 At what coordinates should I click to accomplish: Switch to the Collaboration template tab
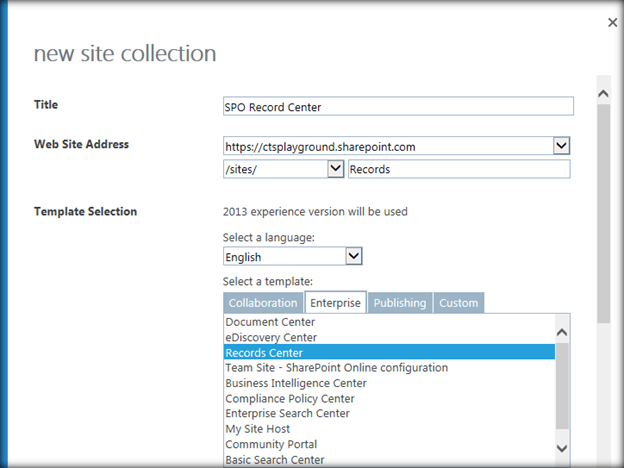click(x=263, y=303)
